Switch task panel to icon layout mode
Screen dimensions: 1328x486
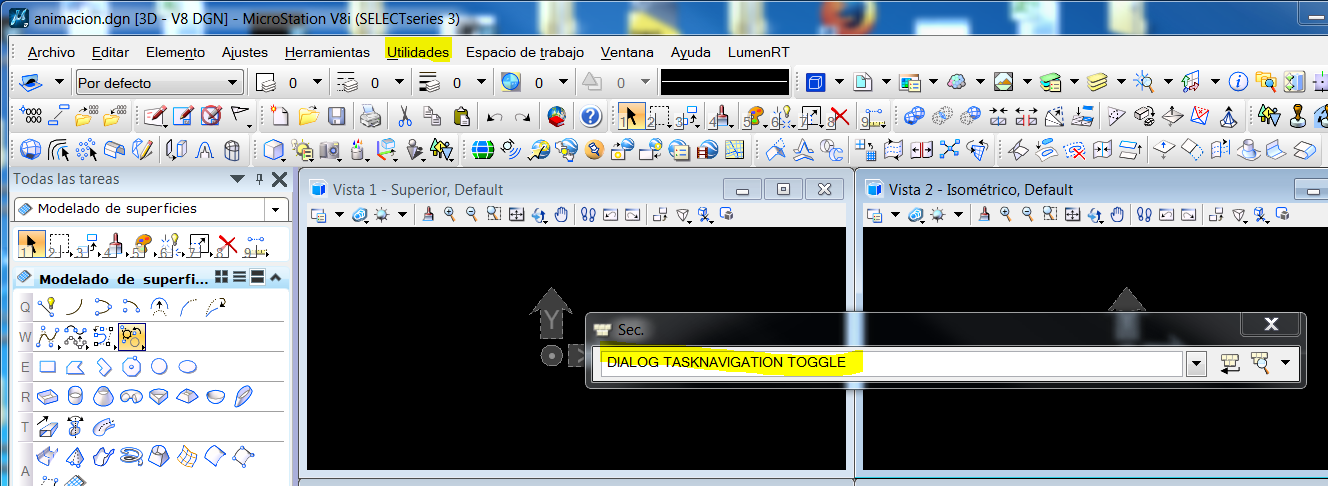click(222, 278)
